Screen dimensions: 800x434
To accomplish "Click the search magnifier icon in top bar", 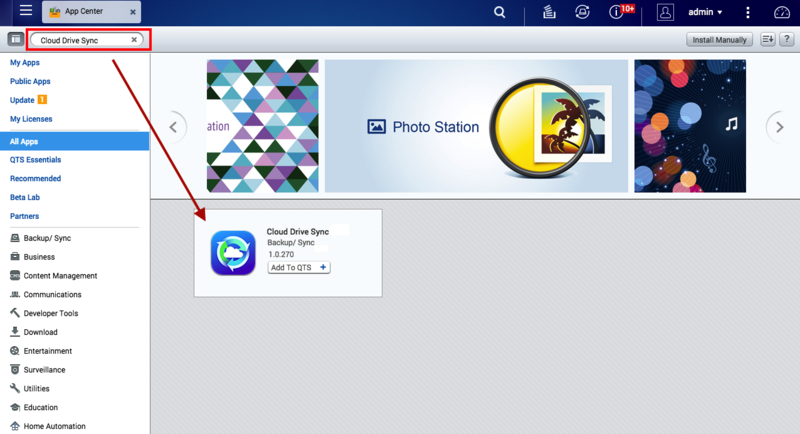I will coord(499,12).
